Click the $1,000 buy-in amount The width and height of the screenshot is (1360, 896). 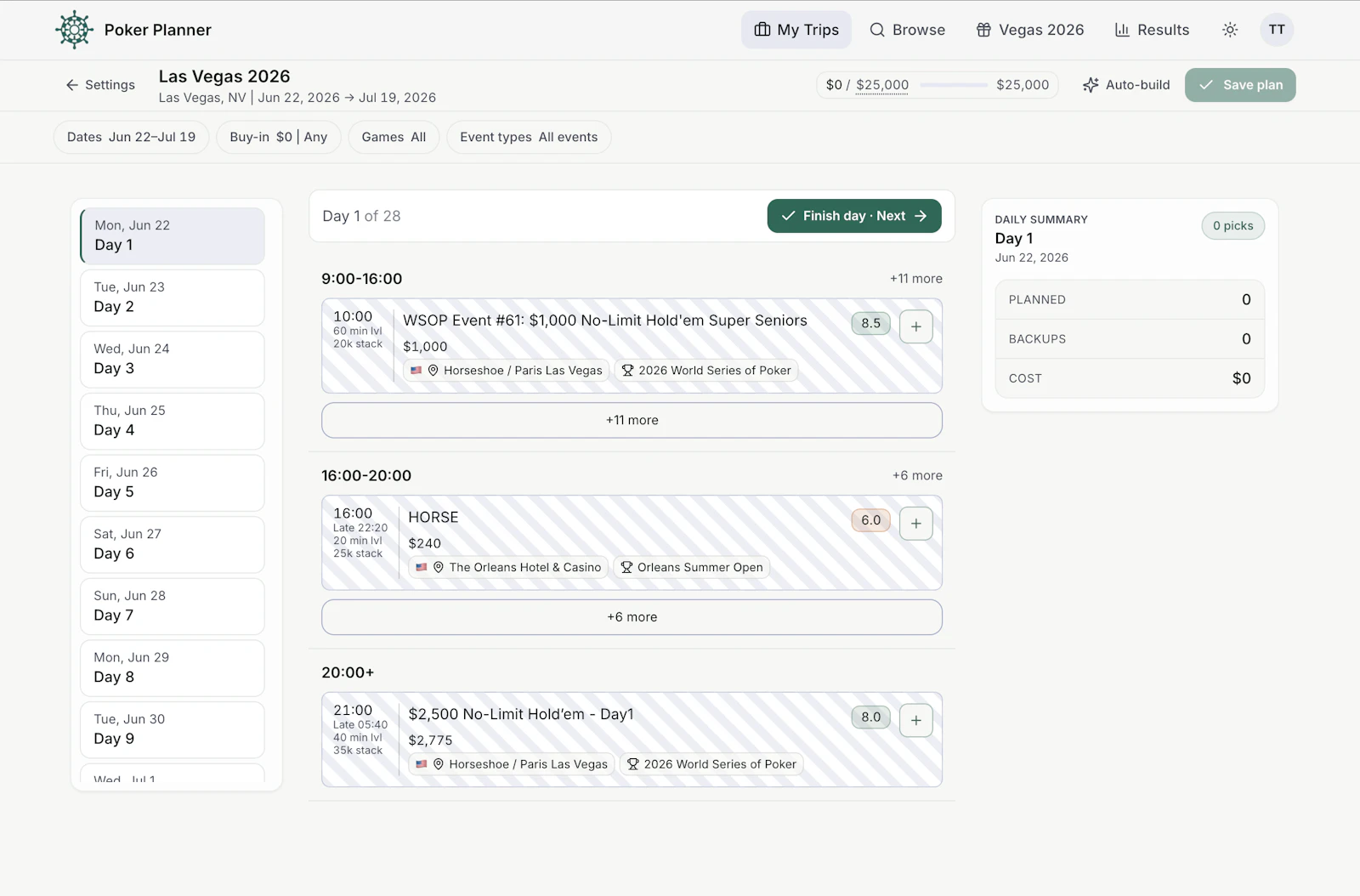pos(425,347)
